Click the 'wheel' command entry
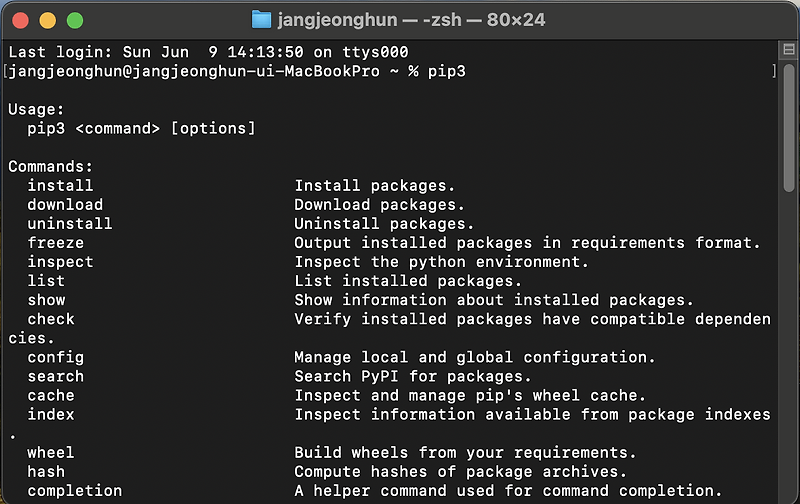This screenshot has width=800, height=504. click(x=51, y=453)
